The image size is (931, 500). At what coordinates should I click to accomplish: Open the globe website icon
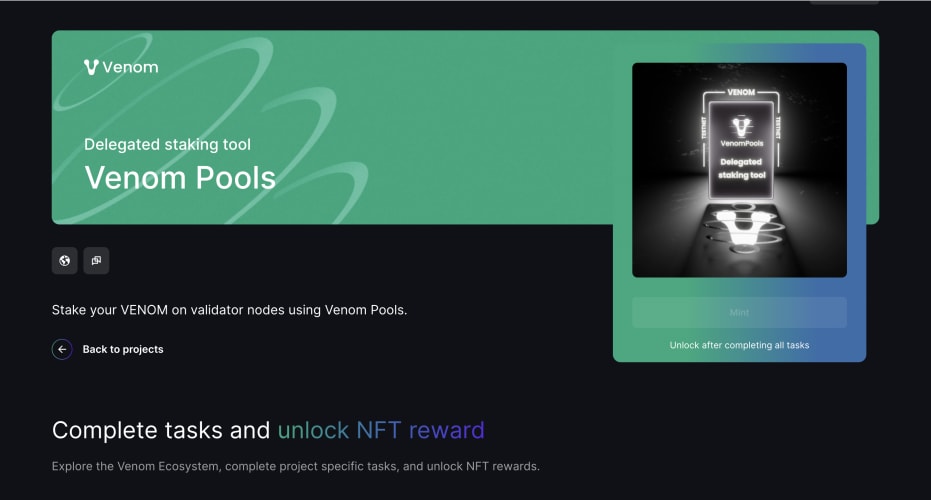pos(65,261)
